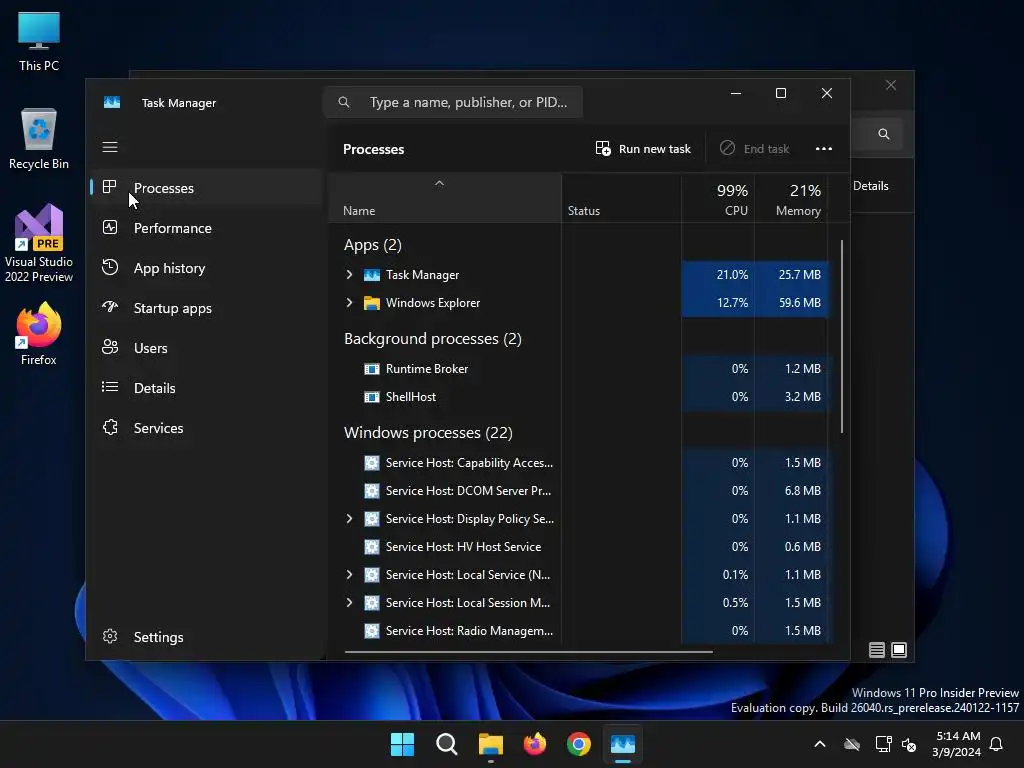Click the Settings gear icon
Viewport: 1024px width, 768px height.
110,636
